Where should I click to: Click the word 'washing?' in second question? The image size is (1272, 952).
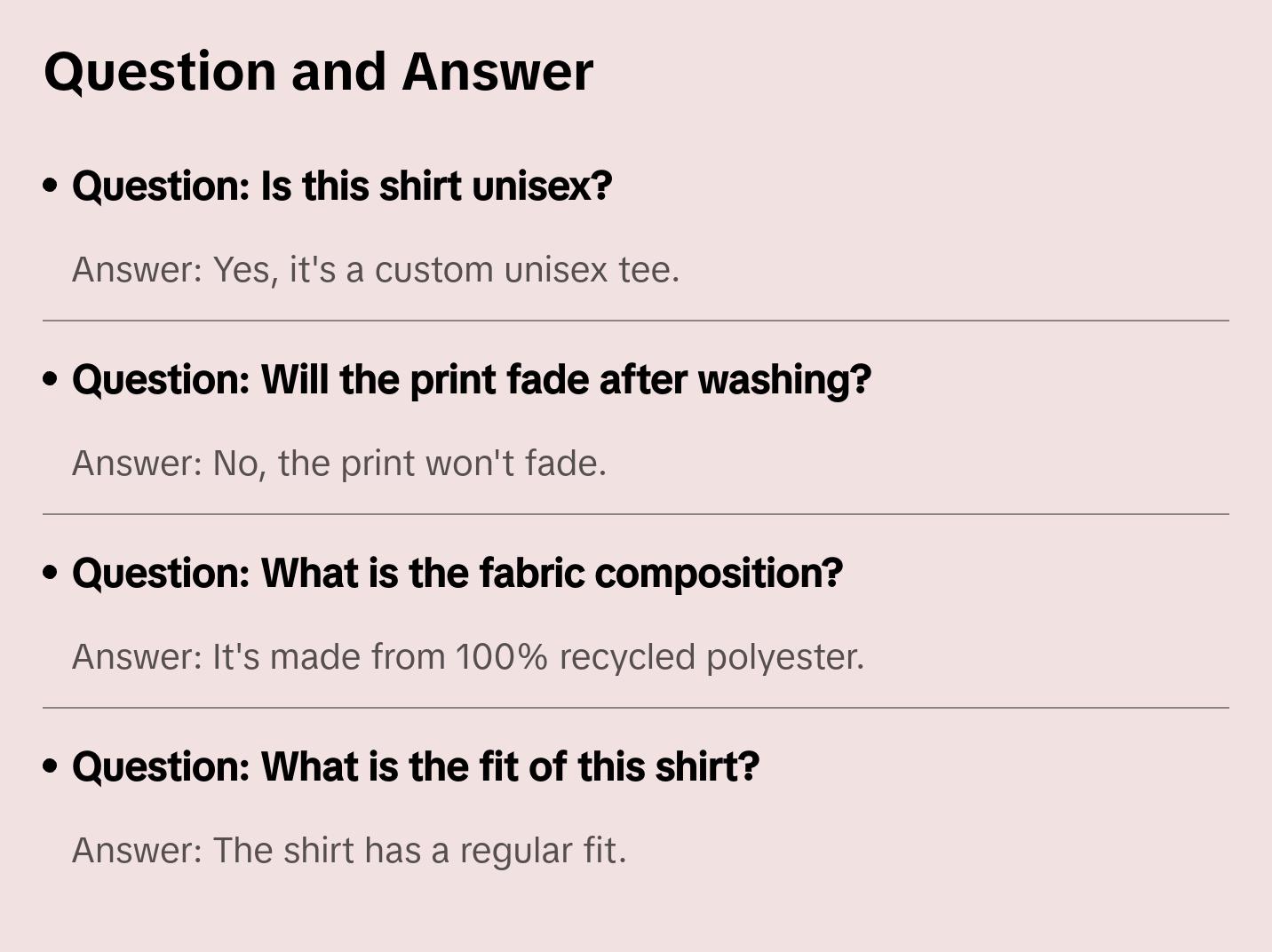click(784, 380)
